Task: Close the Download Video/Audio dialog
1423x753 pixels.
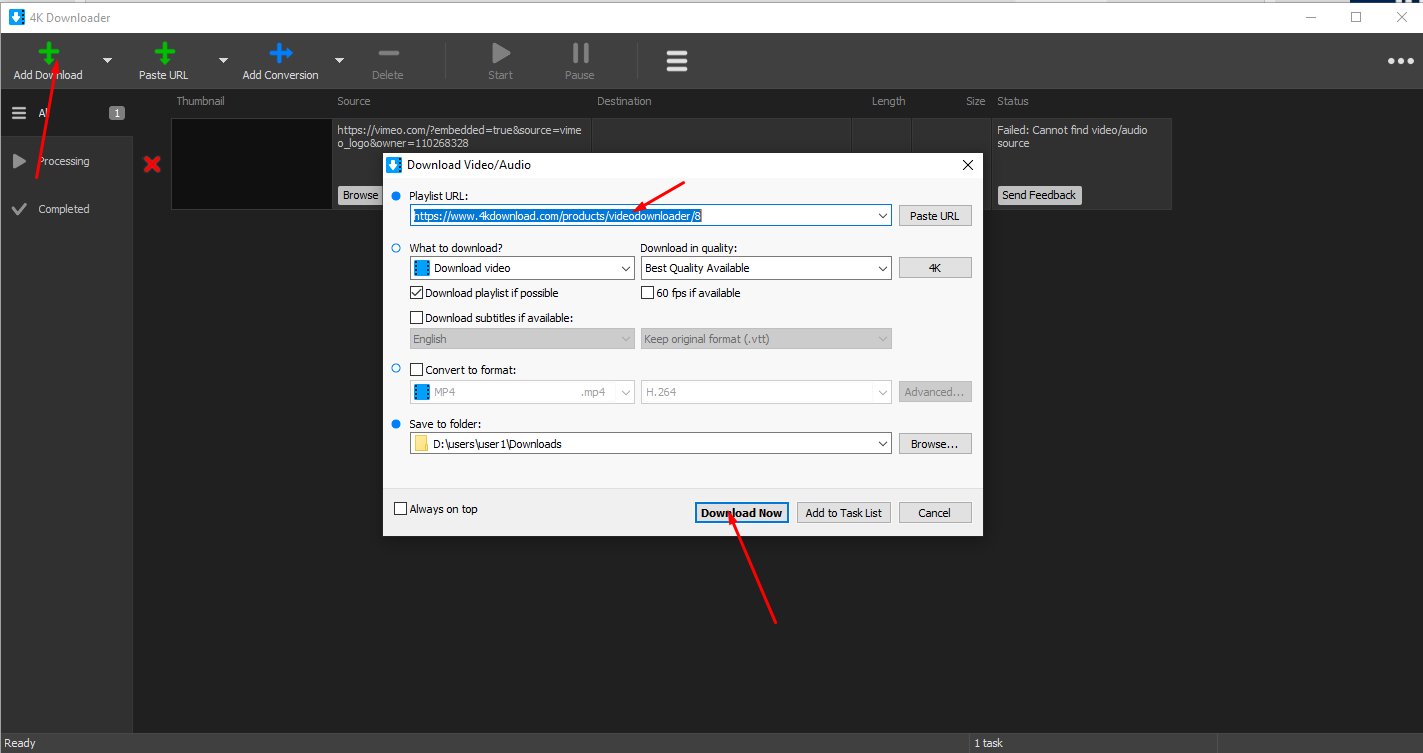Action: pos(967,165)
